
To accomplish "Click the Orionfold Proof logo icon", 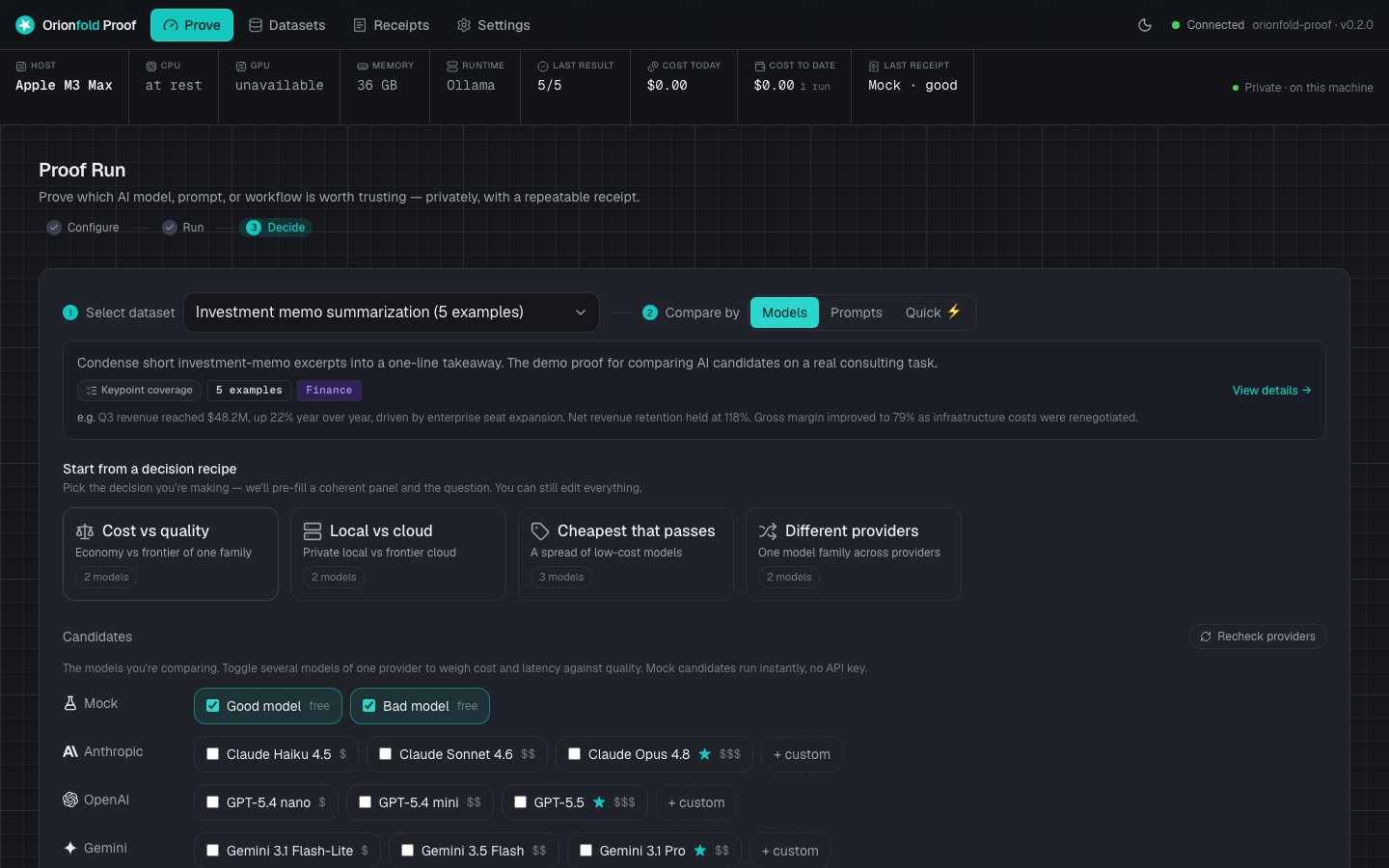I will pos(25,25).
